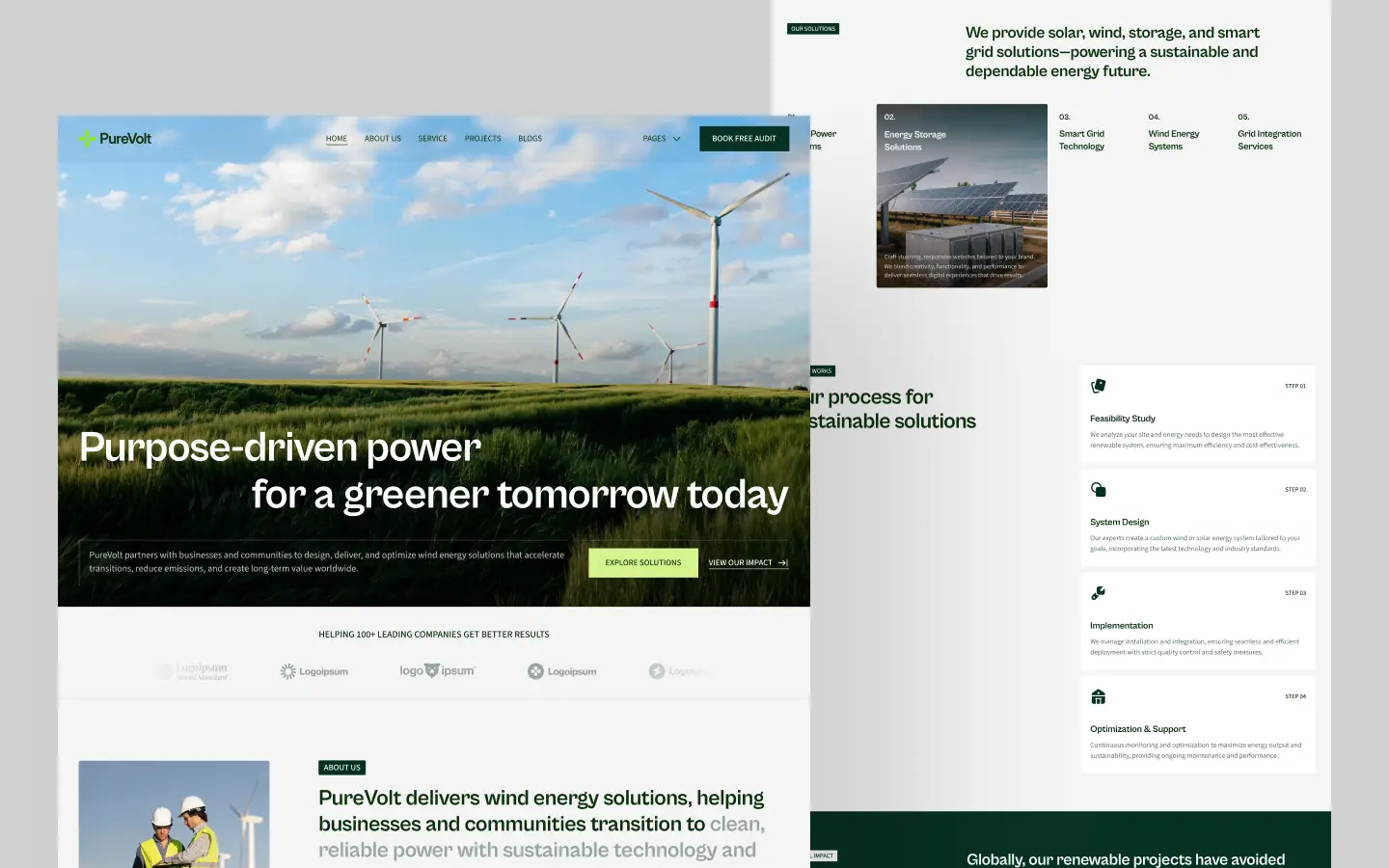Go to the Projects nav item
The image size is (1389, 868).
482,139
